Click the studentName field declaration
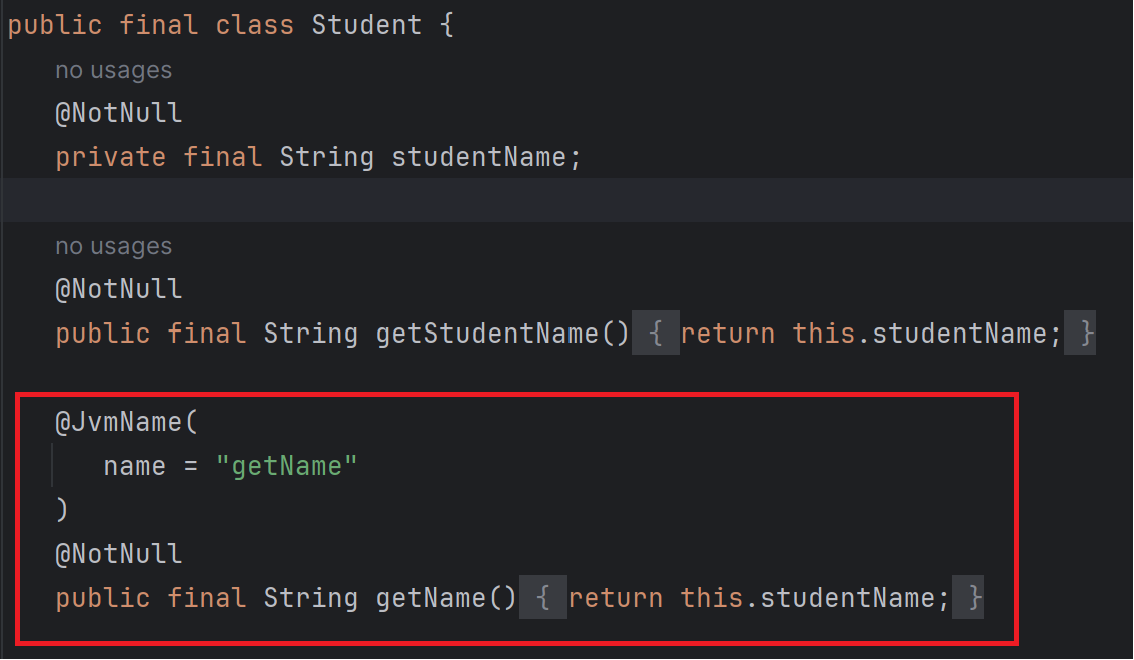The height and width of the screenshot is (660, 1134). point(478,158)
